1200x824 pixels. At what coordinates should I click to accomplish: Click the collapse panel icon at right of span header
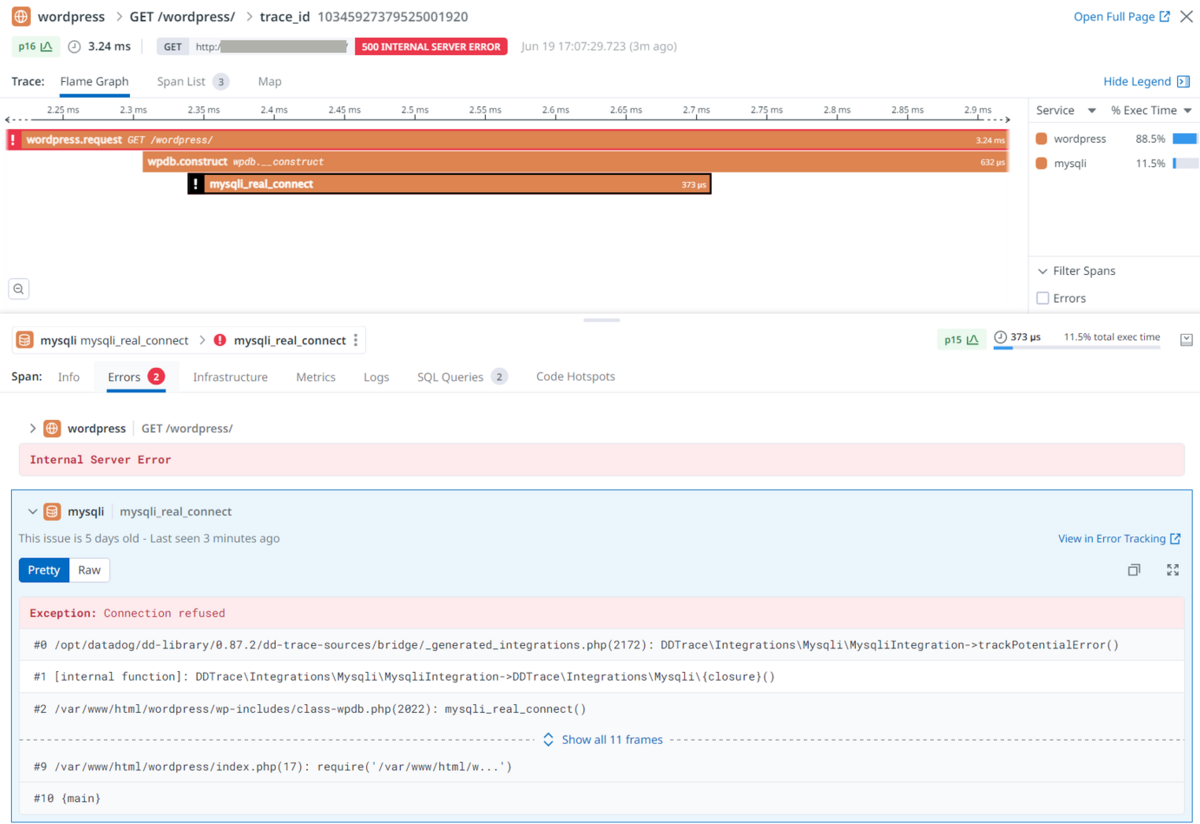[1186, 339]
